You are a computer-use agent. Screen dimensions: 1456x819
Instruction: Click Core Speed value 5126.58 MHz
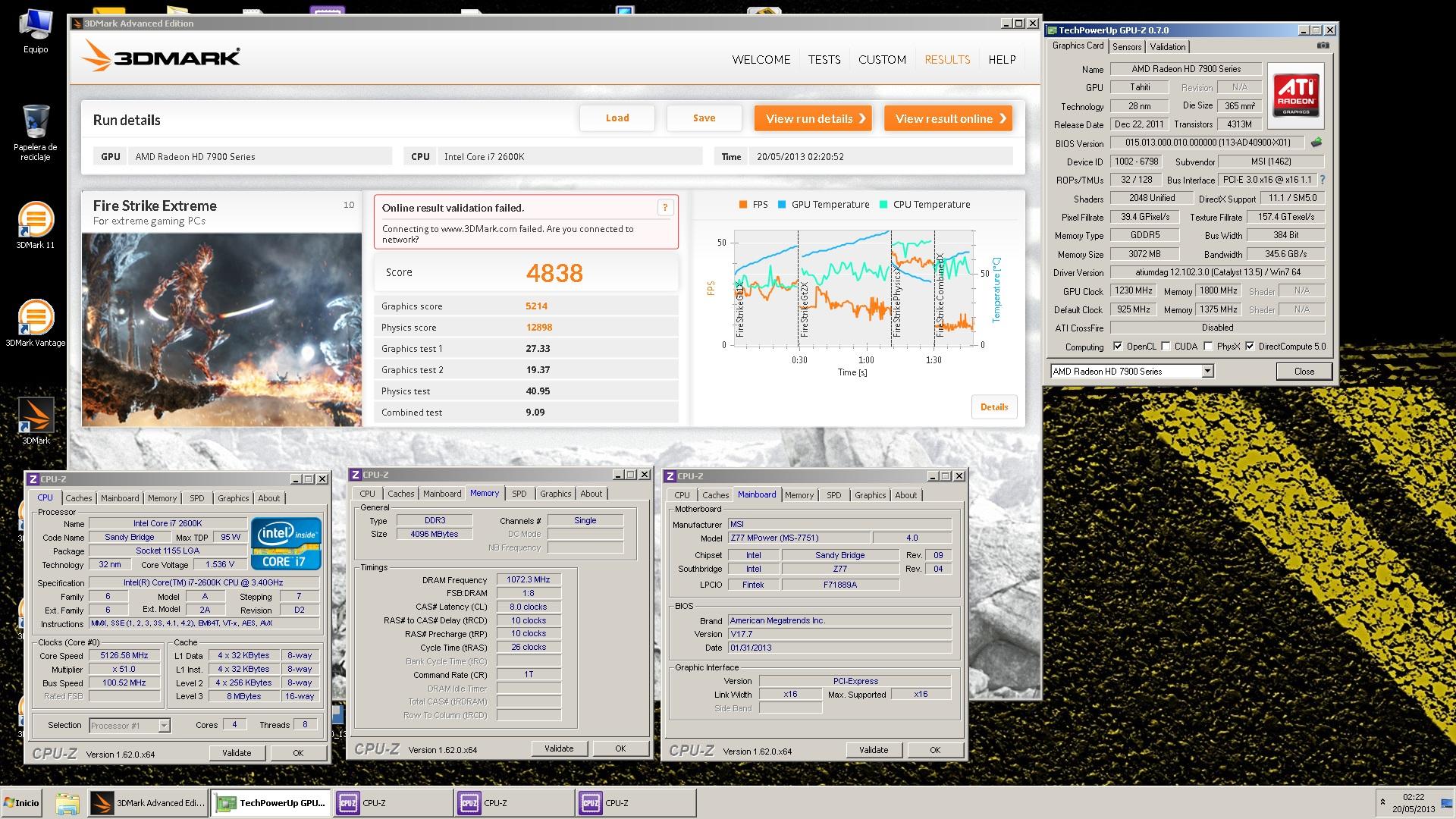coord(124,656)
